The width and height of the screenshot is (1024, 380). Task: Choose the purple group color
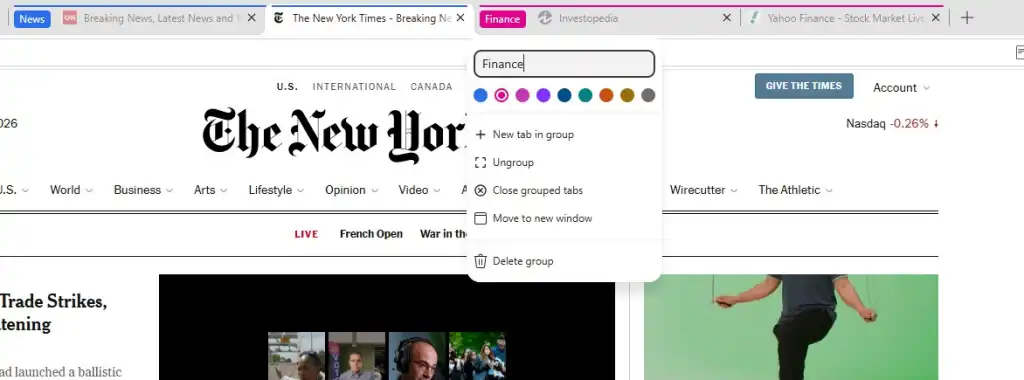coord(543,95)
